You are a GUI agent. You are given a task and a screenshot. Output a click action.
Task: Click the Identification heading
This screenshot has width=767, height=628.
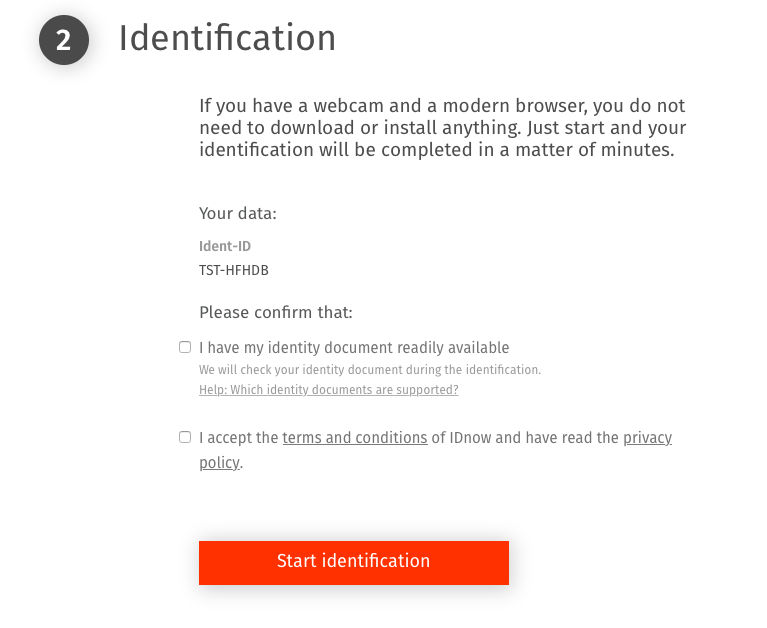[227, 38]
